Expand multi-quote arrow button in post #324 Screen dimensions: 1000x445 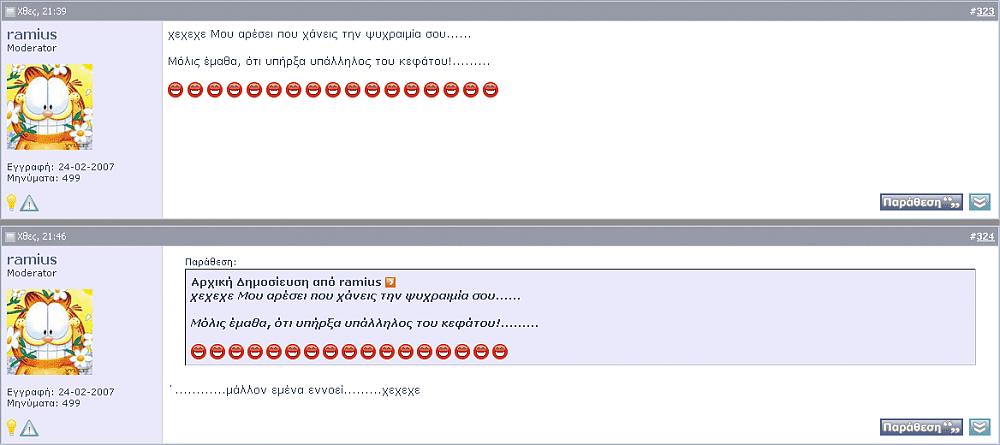click(980, 427)
